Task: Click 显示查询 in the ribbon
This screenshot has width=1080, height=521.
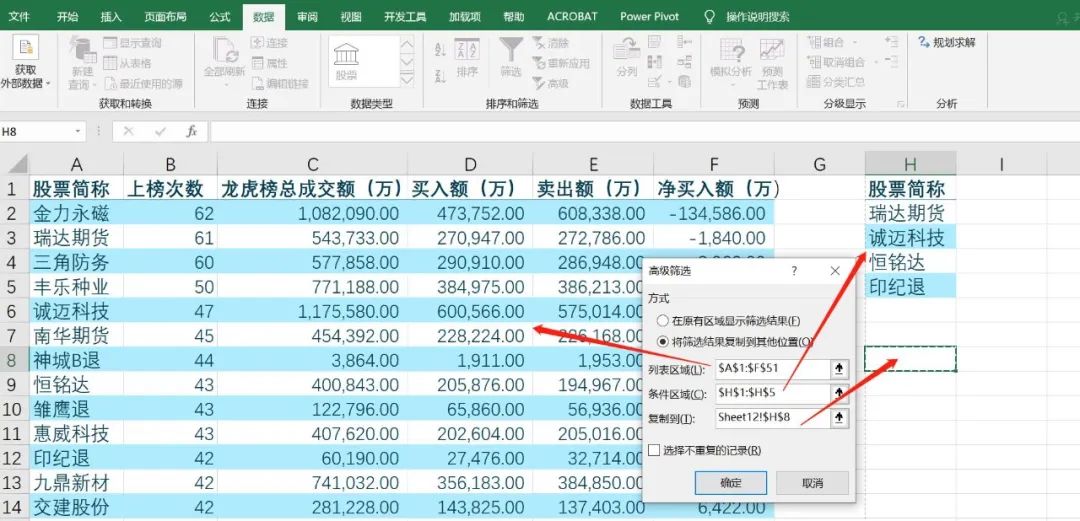Action: pyautogui.click(x=133, y=43)
